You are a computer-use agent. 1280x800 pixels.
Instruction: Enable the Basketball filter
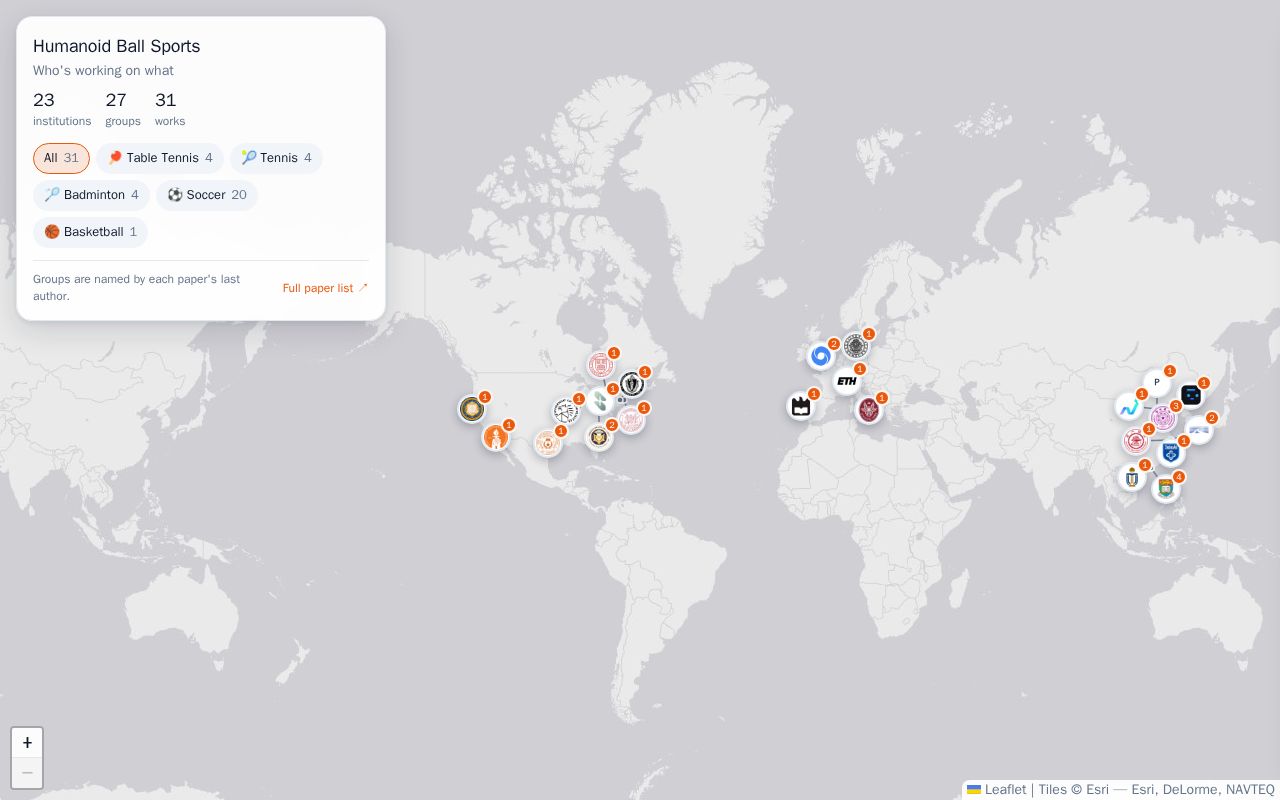pos(90,232)
